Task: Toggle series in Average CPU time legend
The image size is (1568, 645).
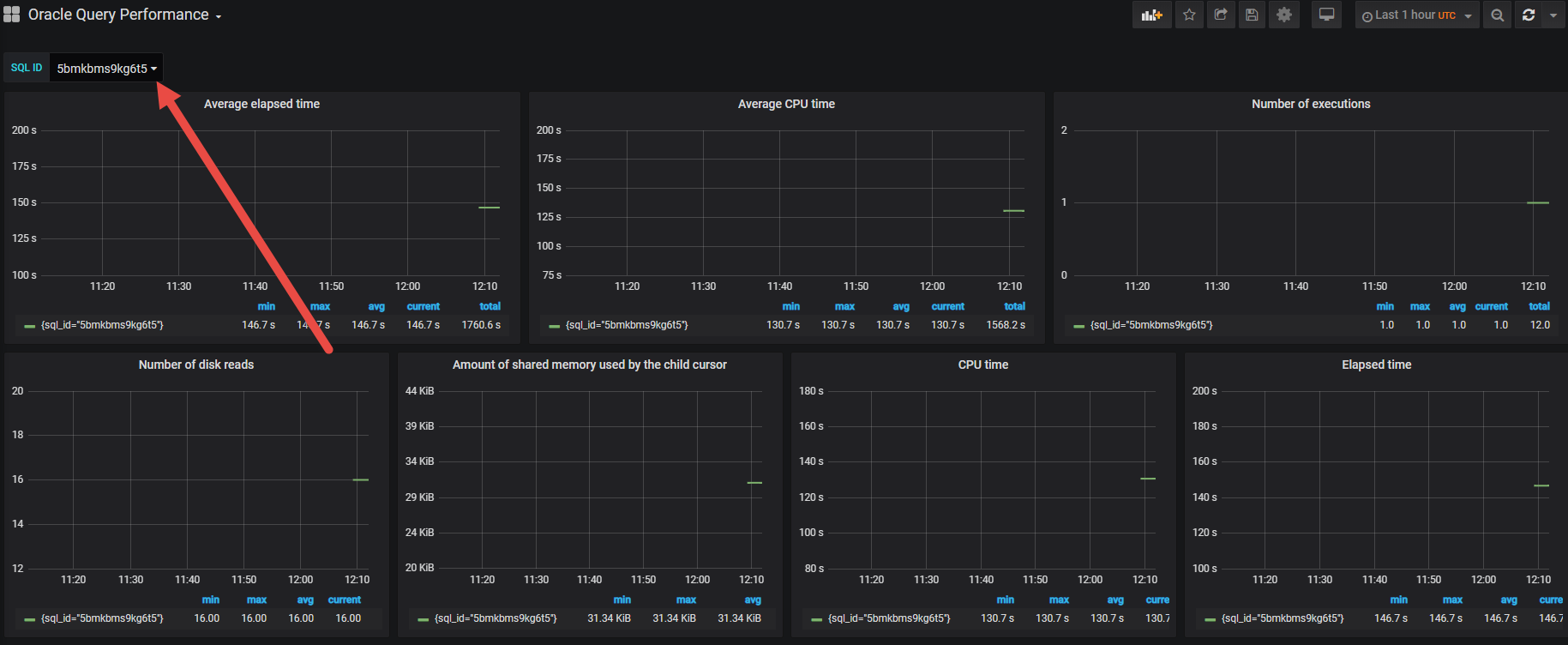Action: [627, 325]
